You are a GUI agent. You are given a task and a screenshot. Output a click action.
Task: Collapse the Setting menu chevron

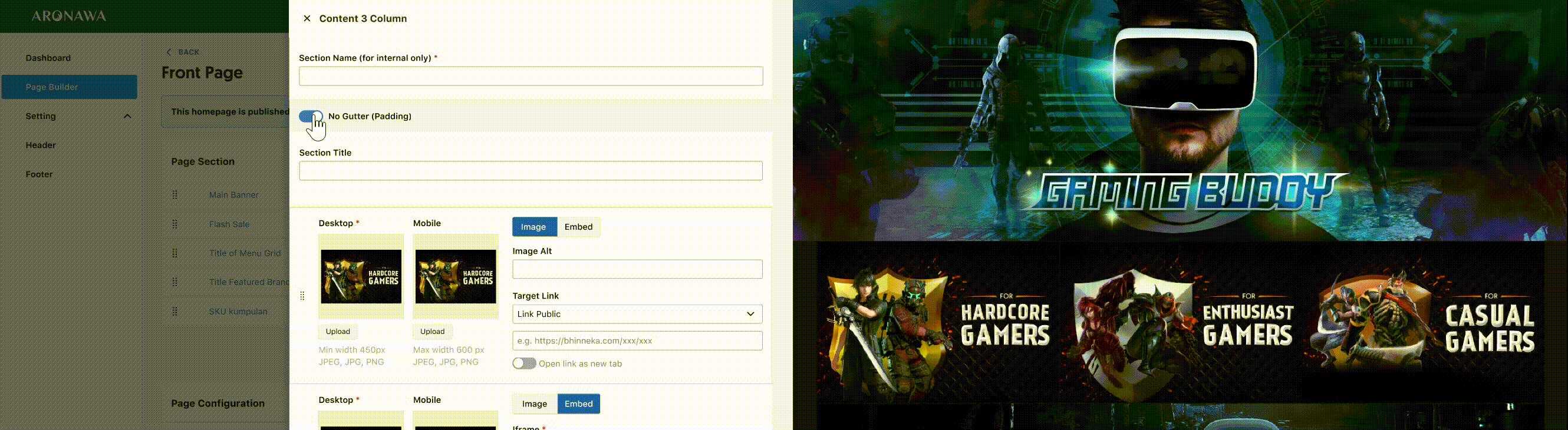coord(127,116)
